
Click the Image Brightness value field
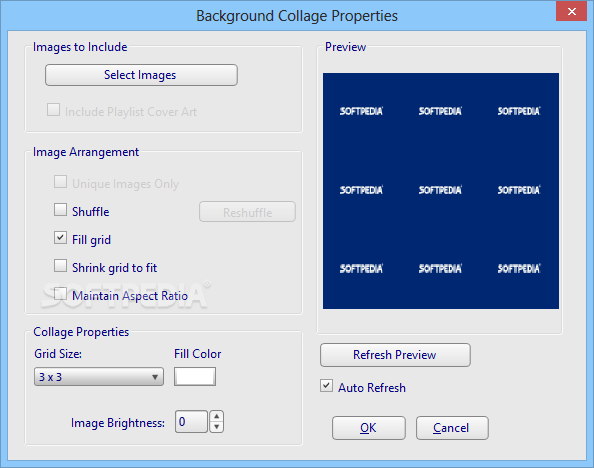pyautogui.click(x=191, y=421)
